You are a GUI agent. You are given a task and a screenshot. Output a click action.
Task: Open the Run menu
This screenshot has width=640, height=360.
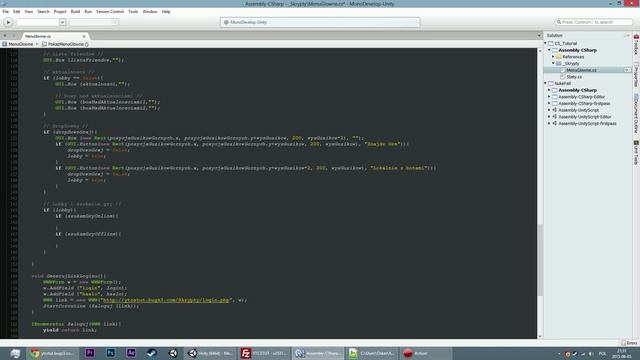tap(88, 11)
